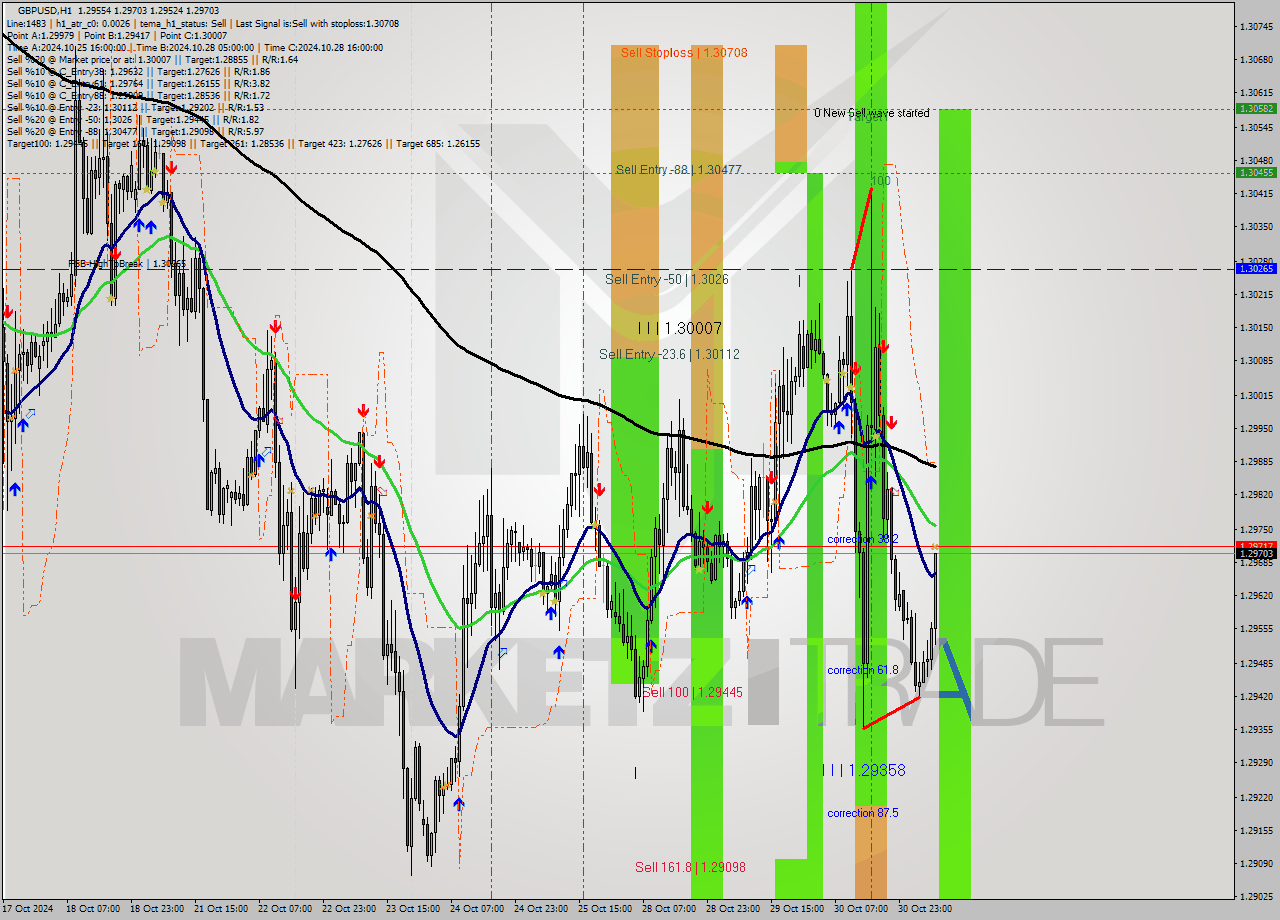The width and height of the screenshot is (1280, 920).
Task: Click the 1.30745 price axis value
Action: [x=1256, y=26]
